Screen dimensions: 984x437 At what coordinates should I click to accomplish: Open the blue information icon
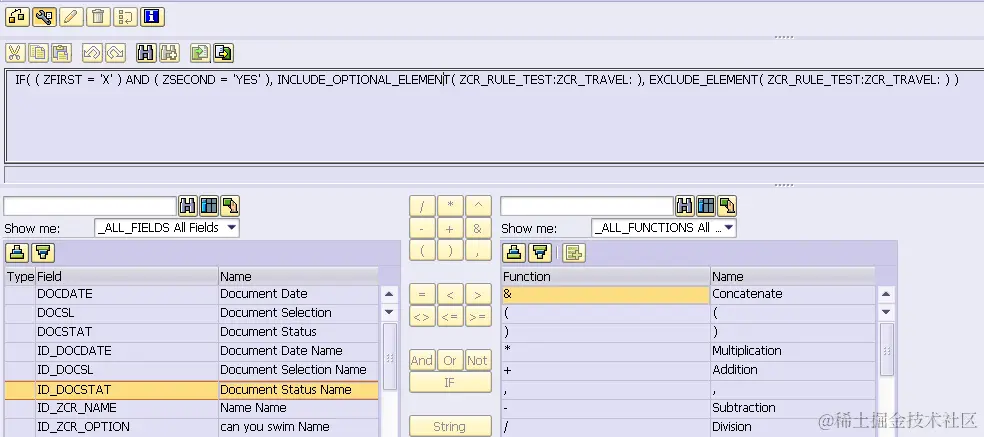(x=152, y=17)
